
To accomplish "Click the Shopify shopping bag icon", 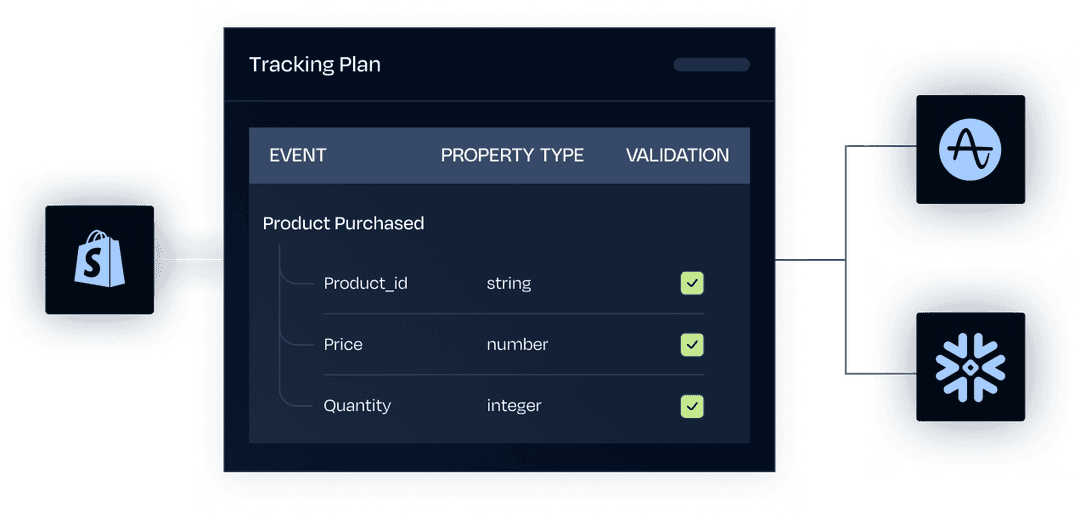I will coord(100,260).
